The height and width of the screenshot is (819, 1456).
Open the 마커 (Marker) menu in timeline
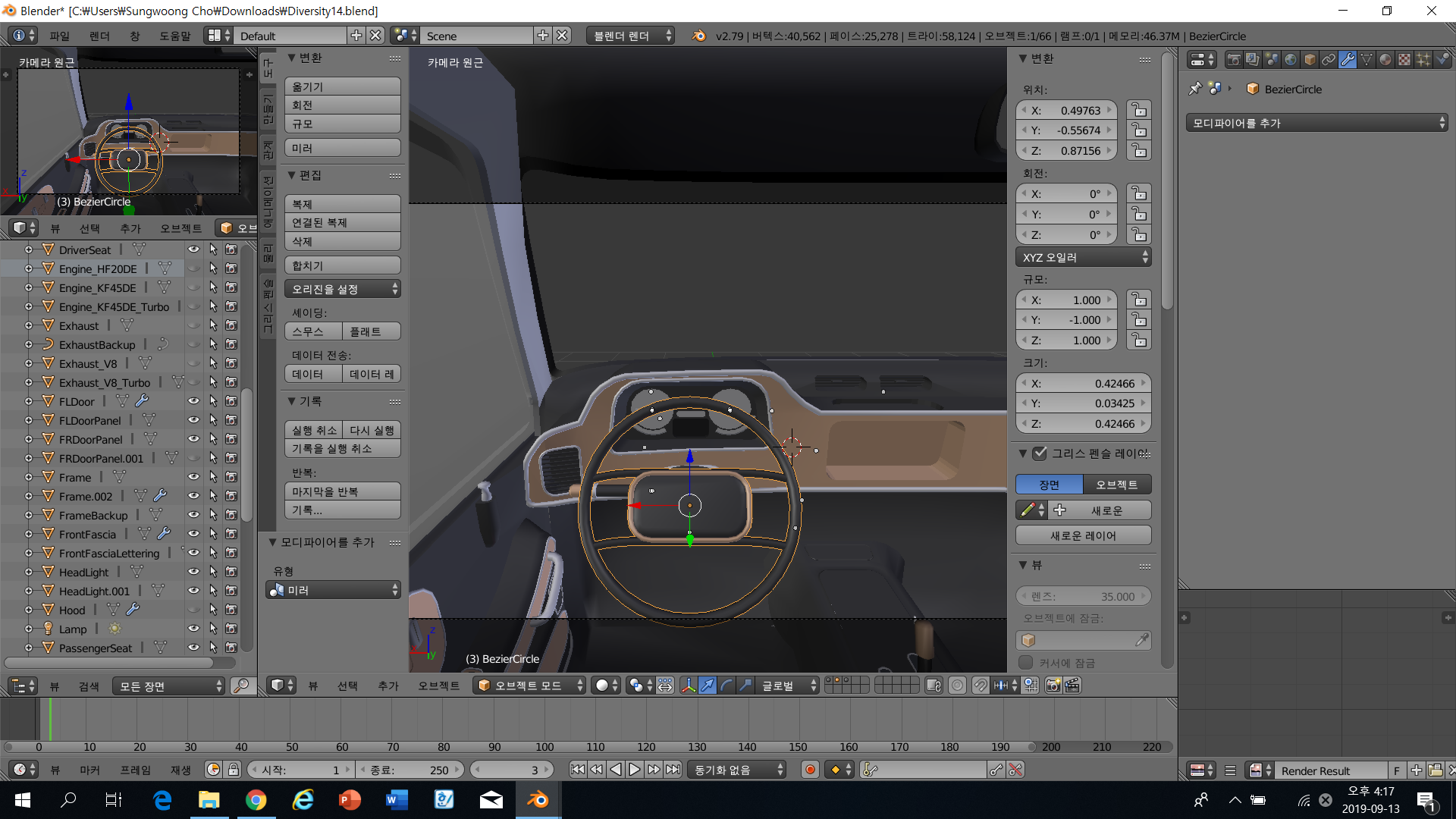point(89,770)
